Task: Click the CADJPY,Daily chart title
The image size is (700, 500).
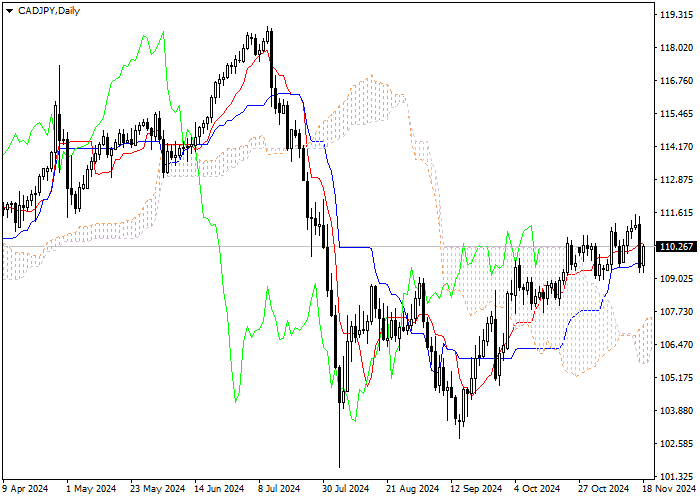Action: [49, 11]
